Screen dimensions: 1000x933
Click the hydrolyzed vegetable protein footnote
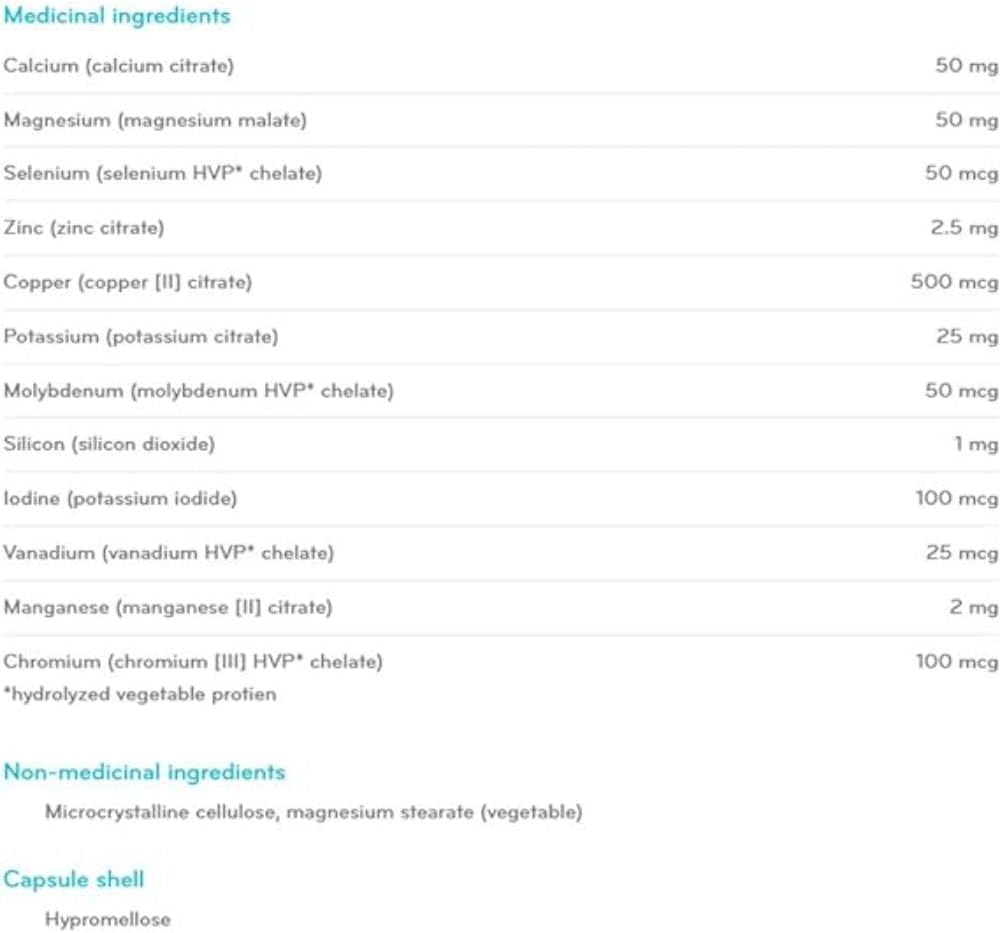[x=140, y=694]
